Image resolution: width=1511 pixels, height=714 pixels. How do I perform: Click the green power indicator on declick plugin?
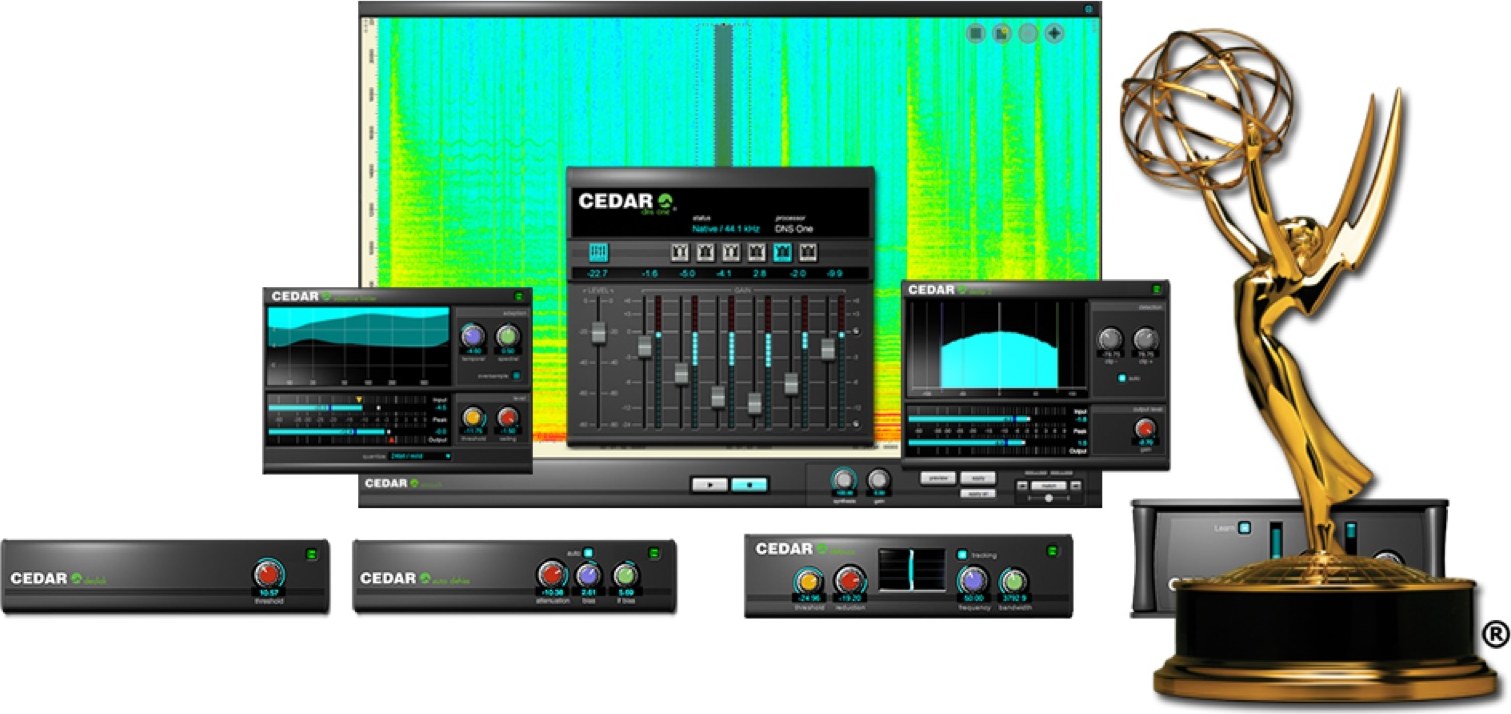(310, 551)
